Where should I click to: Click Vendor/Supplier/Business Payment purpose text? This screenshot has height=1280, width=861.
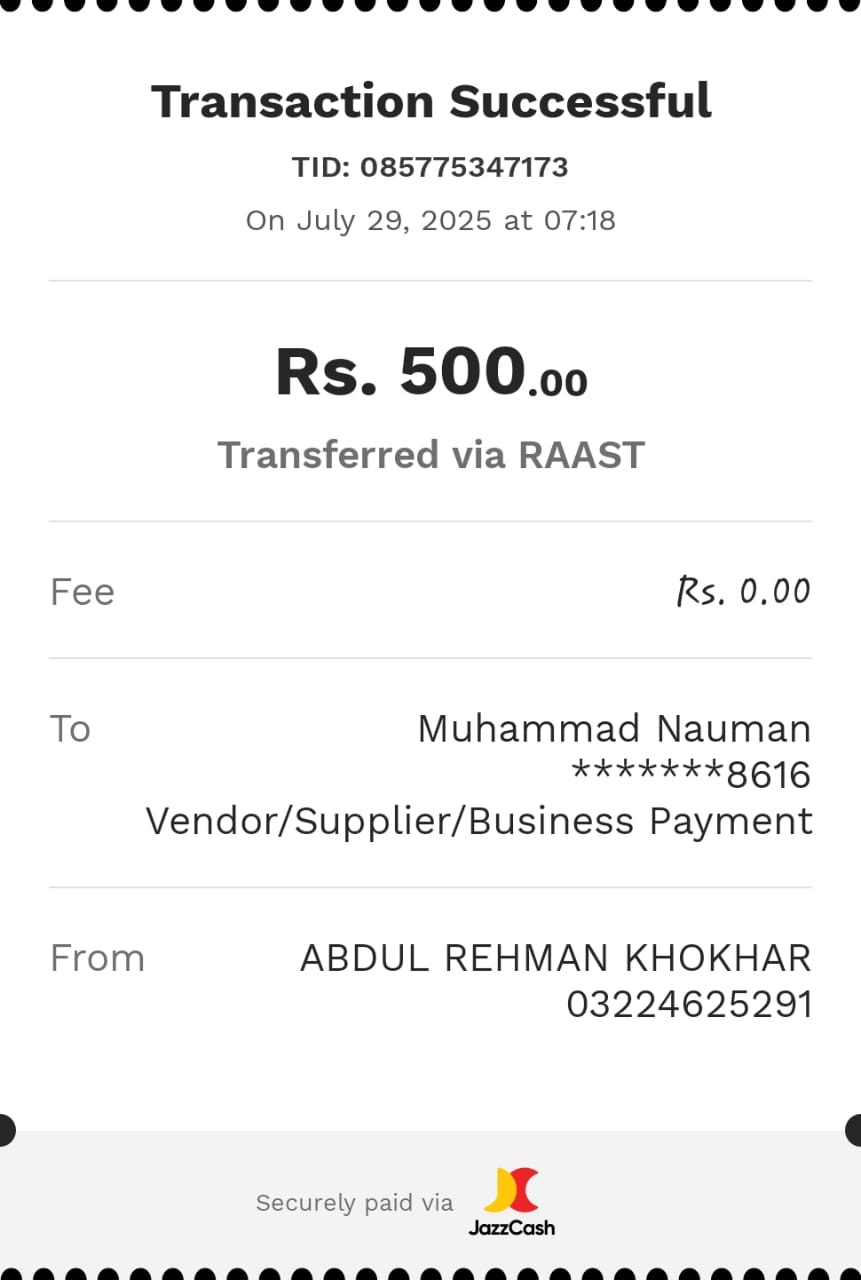pyautogui.click(x=479, y=822)
